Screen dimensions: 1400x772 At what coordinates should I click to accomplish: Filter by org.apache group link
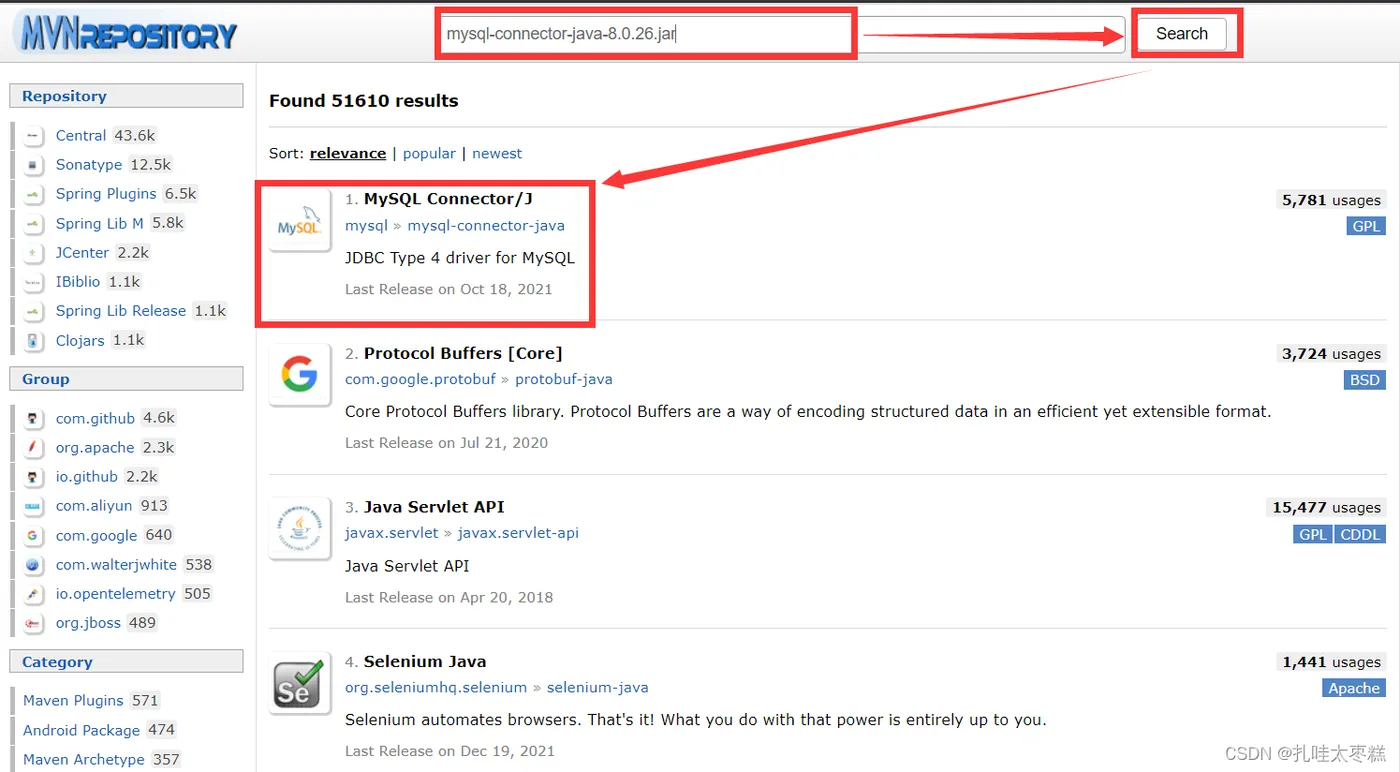point(95,448)
